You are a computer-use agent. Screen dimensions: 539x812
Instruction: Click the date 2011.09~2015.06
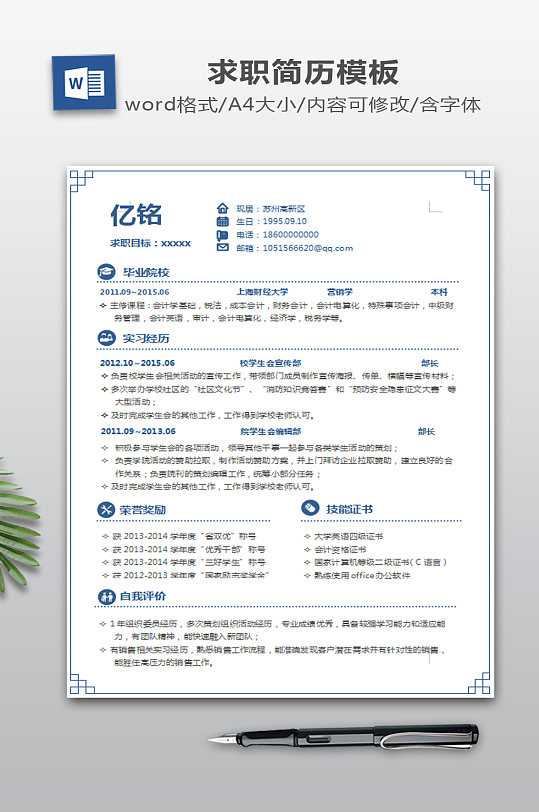click(135, 292)
